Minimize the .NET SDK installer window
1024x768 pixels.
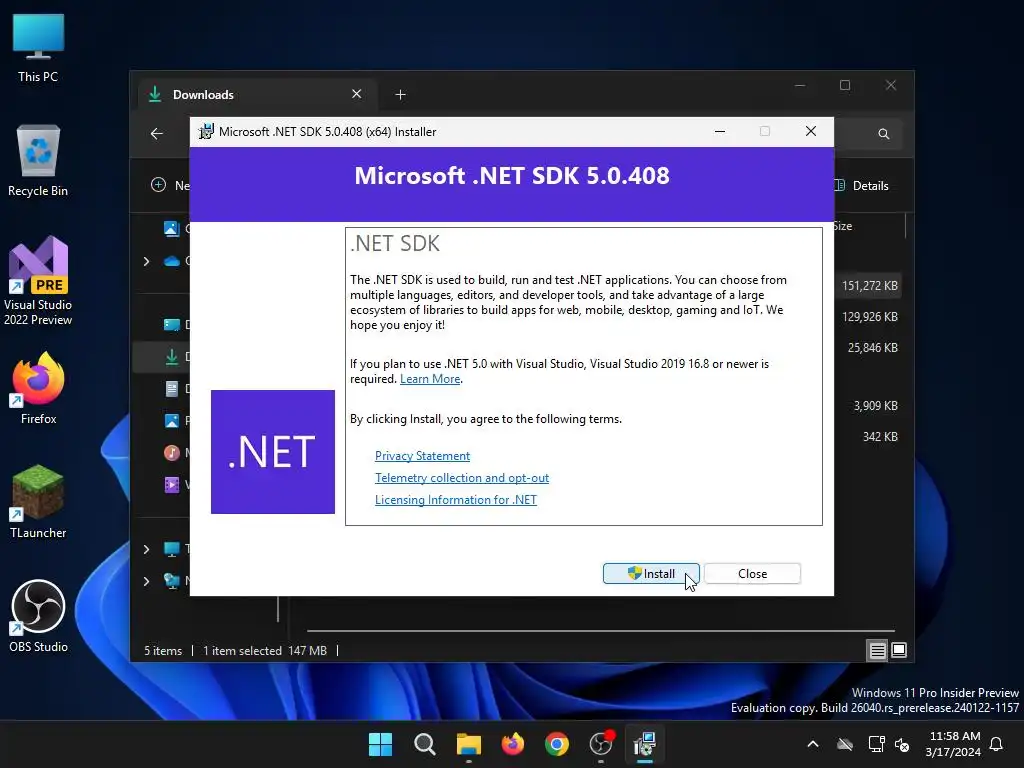click(720, 131)
